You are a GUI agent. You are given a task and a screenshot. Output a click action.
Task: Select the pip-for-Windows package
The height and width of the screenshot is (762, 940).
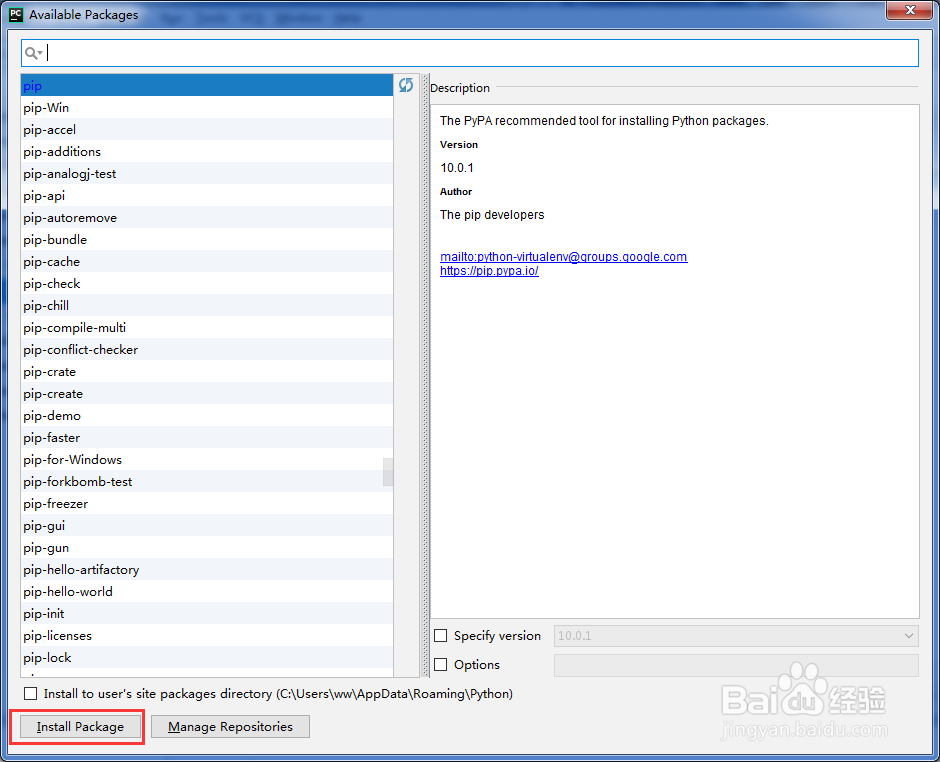[x=207, y=460]
